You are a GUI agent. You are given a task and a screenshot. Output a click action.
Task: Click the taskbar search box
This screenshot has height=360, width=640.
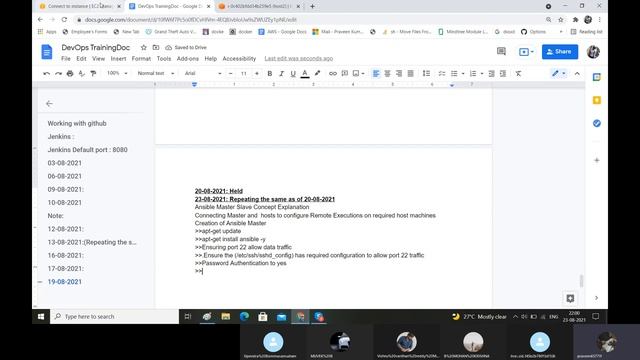[114, 317]
